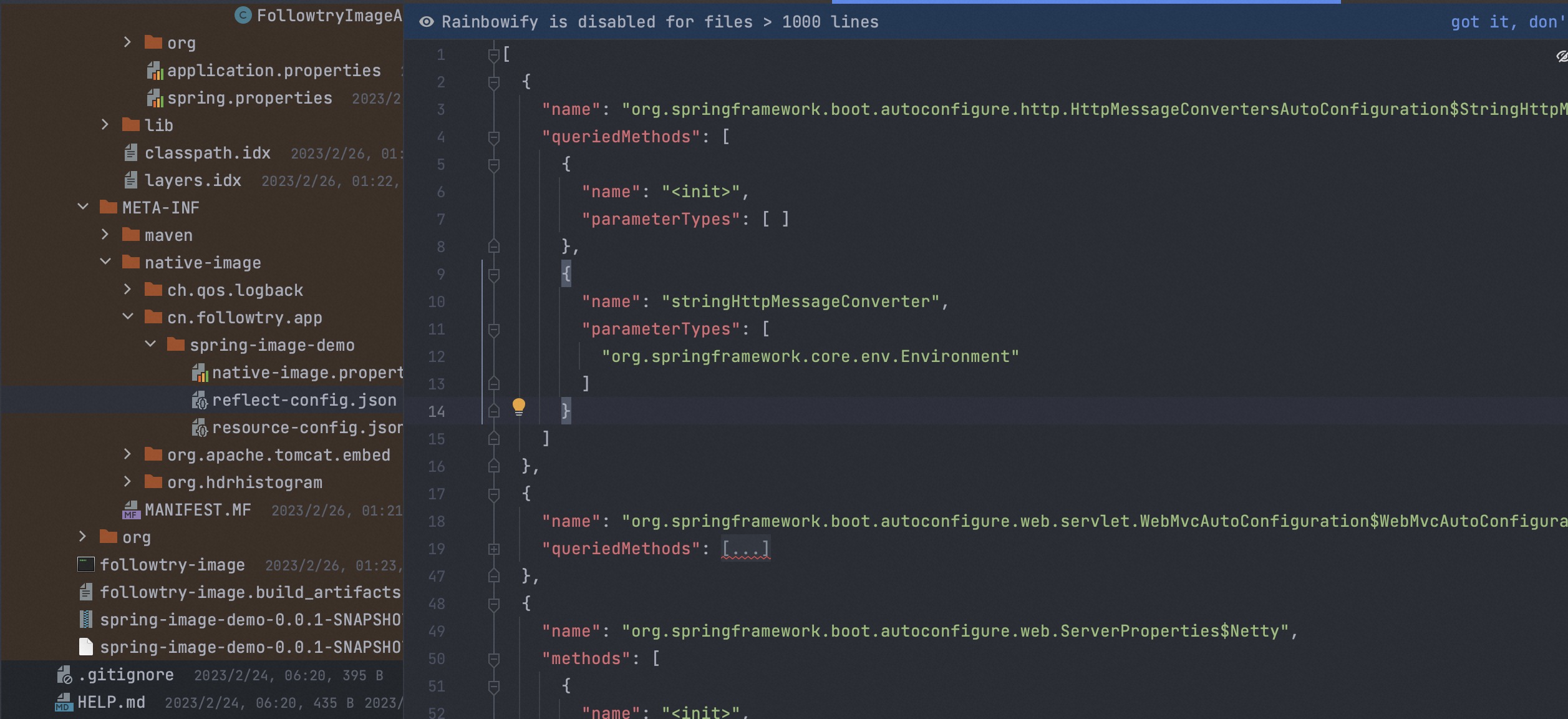This screenshot has height=719, width=1568.
Task: Expand the folded region on line 19
Action: [x=493, y=549]
